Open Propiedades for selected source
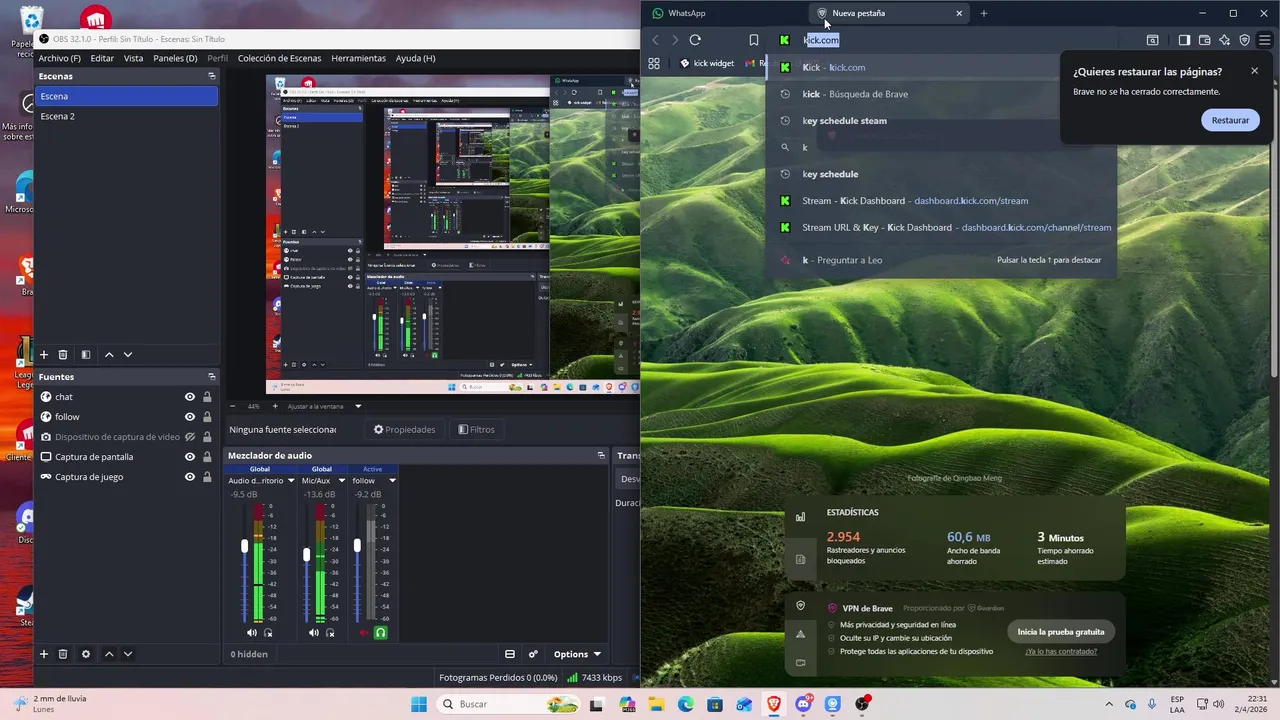 (405, 429)
